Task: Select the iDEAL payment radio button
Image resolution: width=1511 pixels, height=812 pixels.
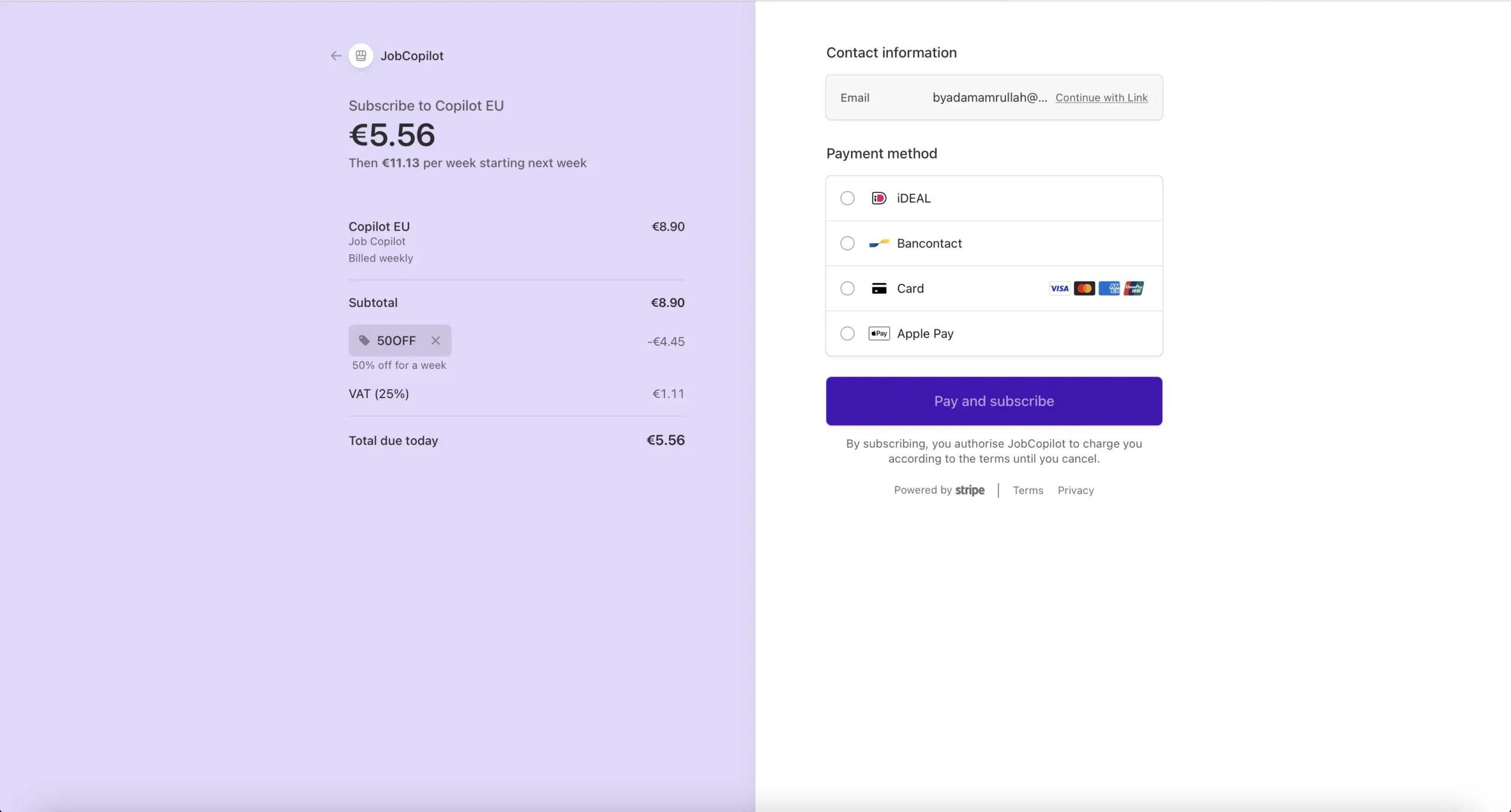Action: tap(846, 198)
